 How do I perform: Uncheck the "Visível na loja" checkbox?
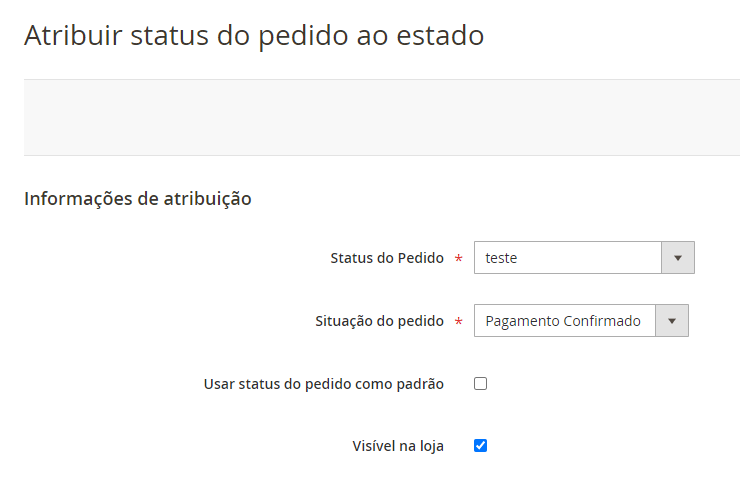(x=480, y=445)
